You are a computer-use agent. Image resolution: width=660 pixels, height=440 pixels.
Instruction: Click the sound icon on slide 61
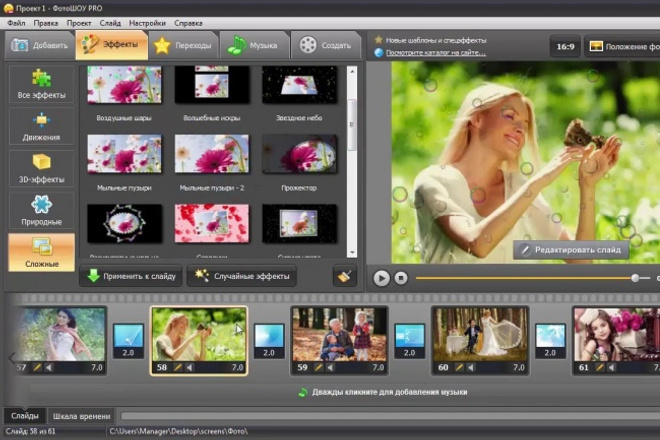click(612, 368)
